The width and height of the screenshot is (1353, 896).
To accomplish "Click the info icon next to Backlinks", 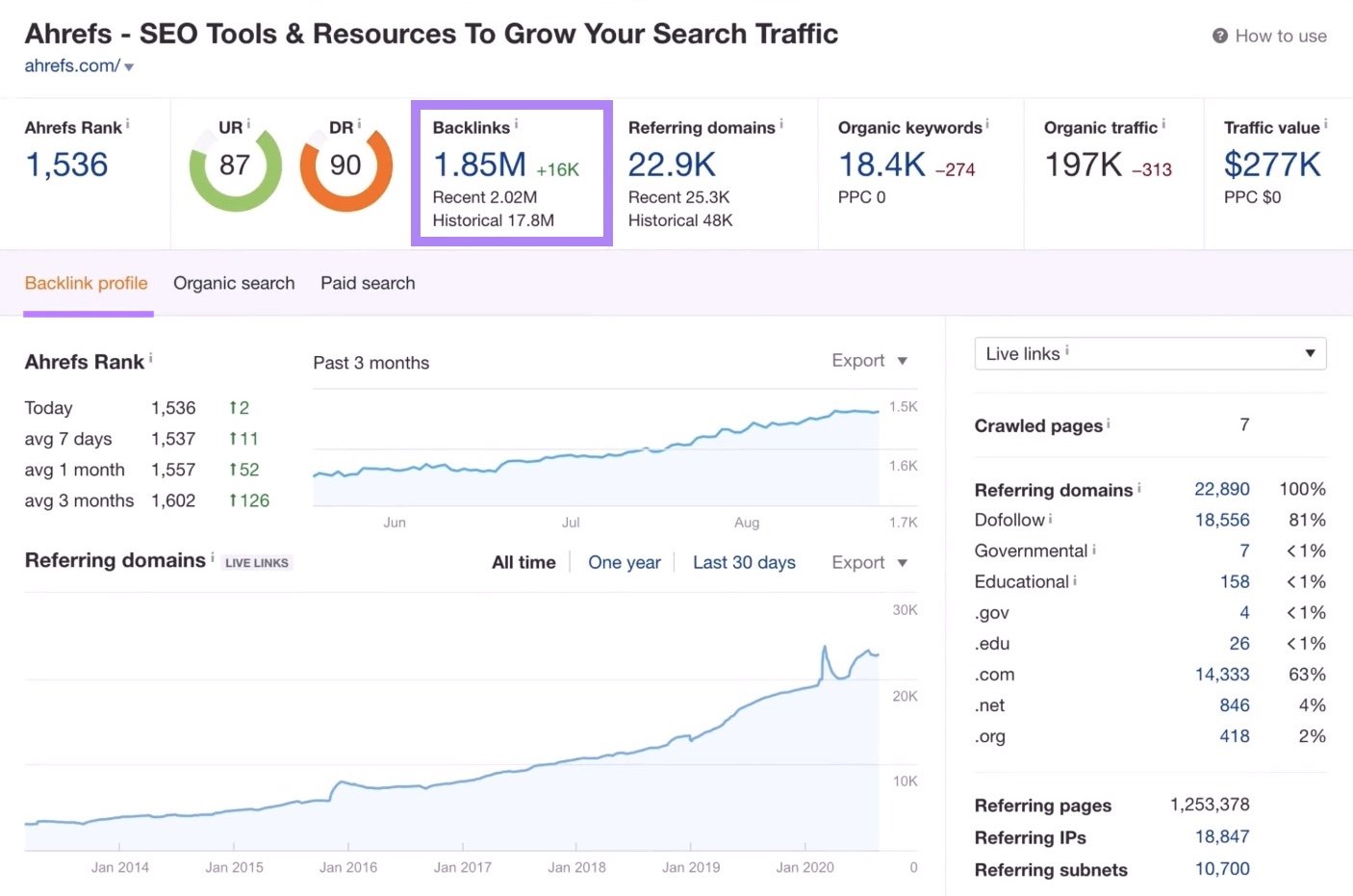I will click(516, 124).
